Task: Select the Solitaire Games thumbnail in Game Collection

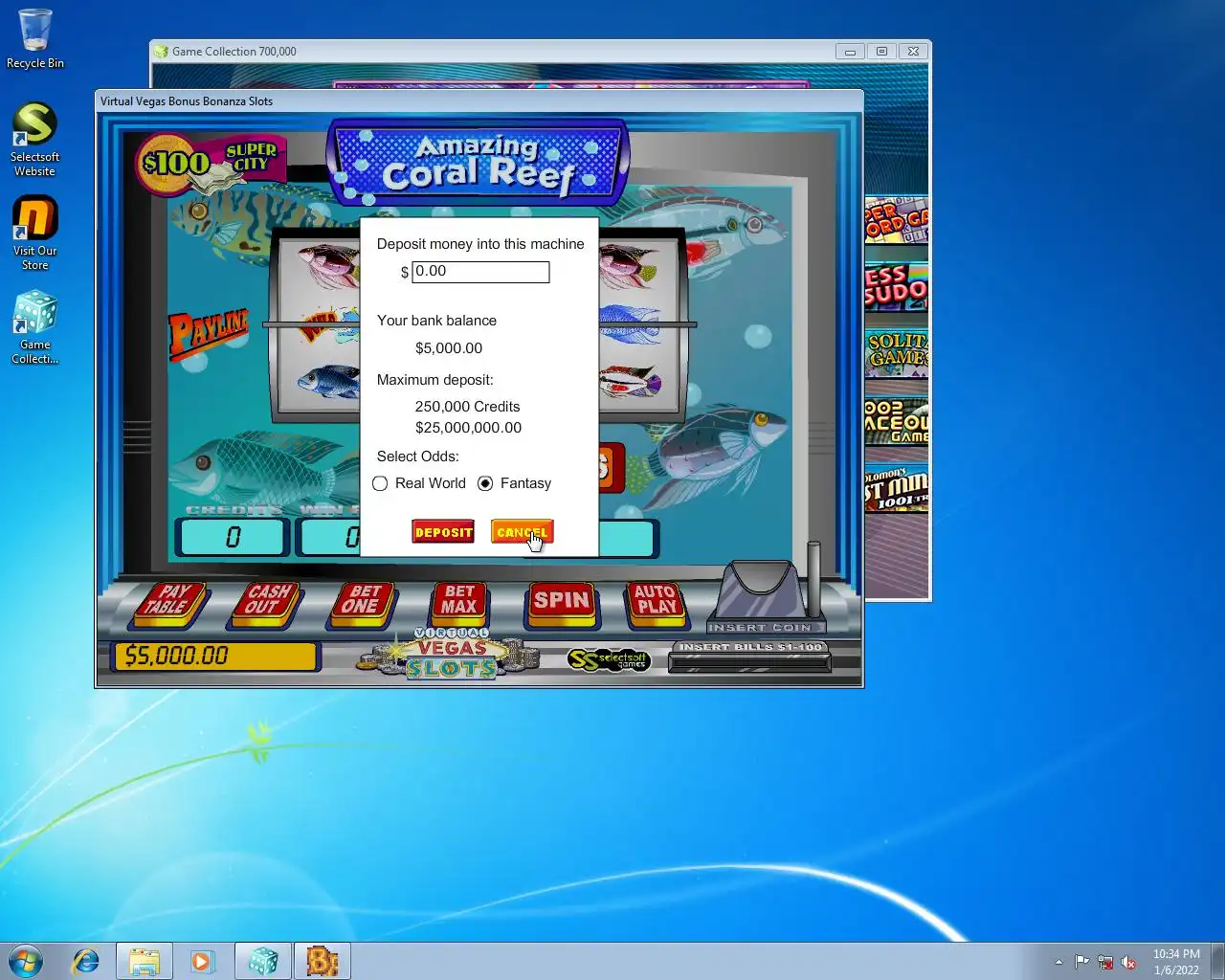Action: click(x=896, y=353)
